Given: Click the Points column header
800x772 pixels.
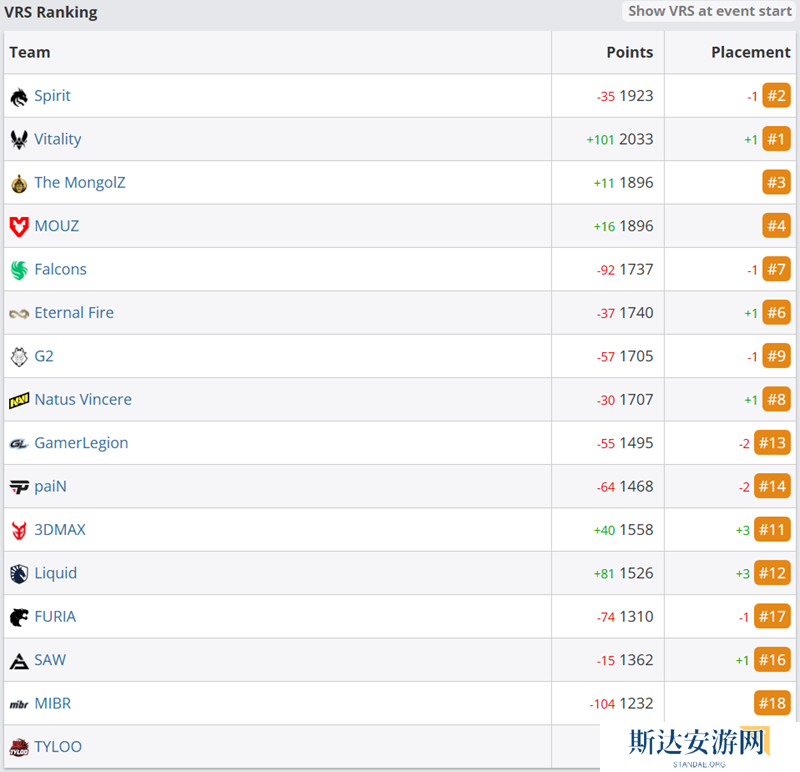Looking at the screenshot, I should coord(629,52).
